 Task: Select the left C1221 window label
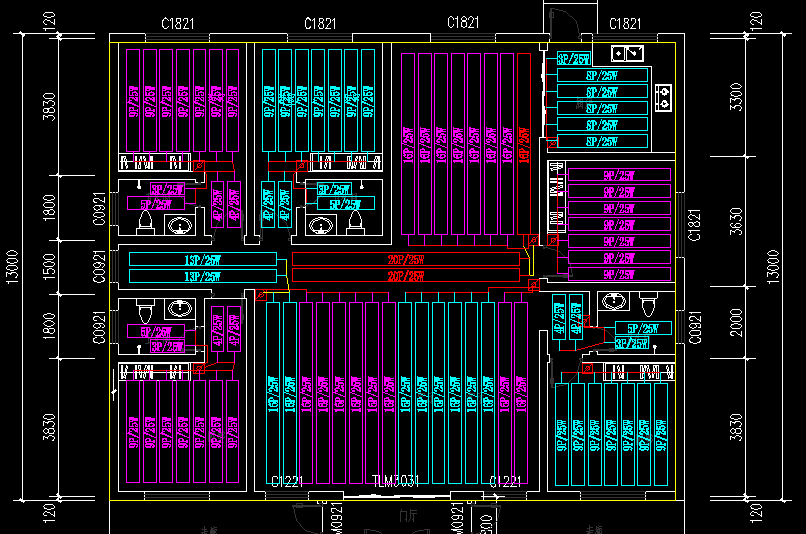click(287, 482)
